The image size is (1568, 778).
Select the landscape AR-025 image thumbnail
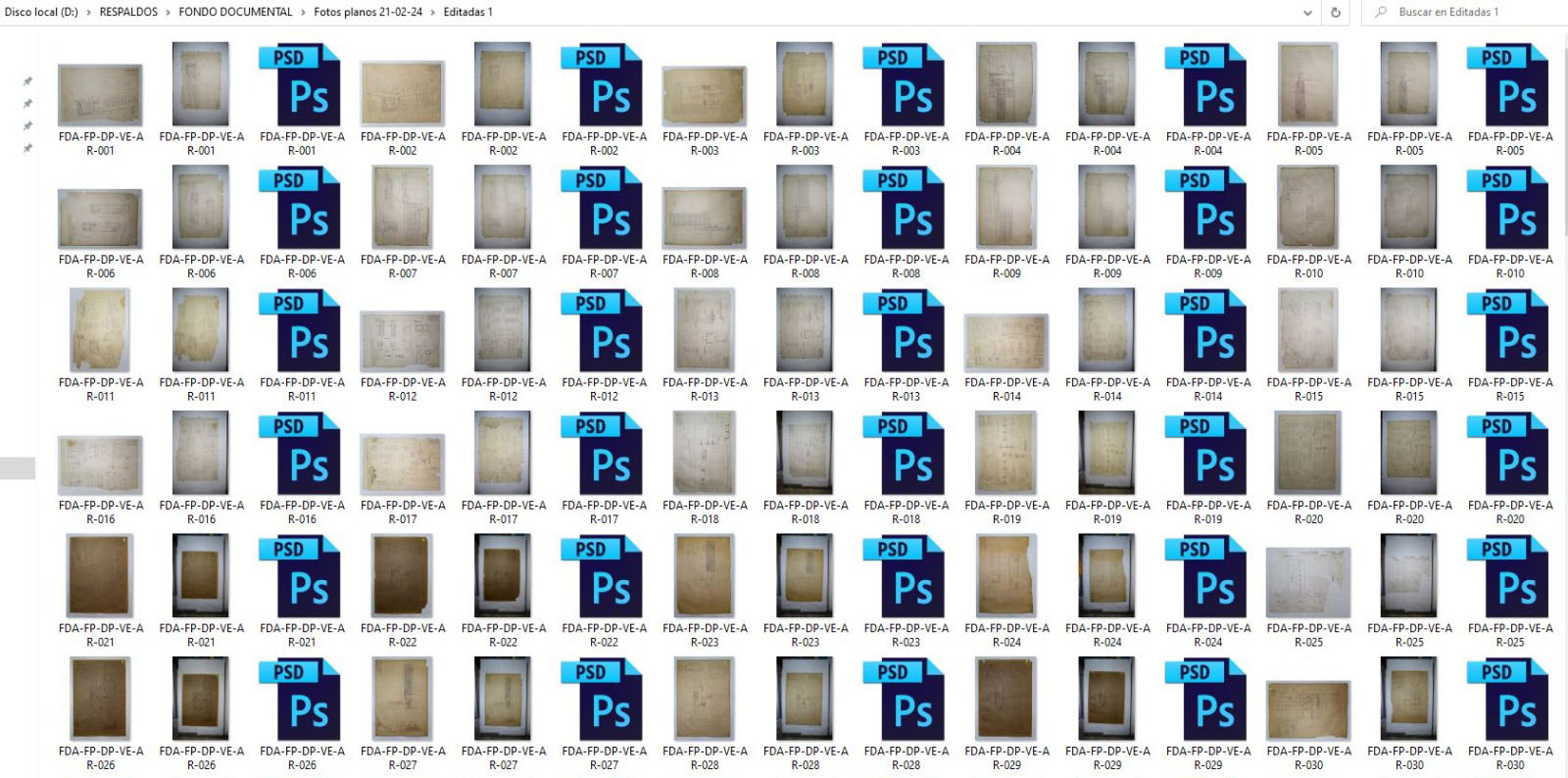pos(1307,582)
